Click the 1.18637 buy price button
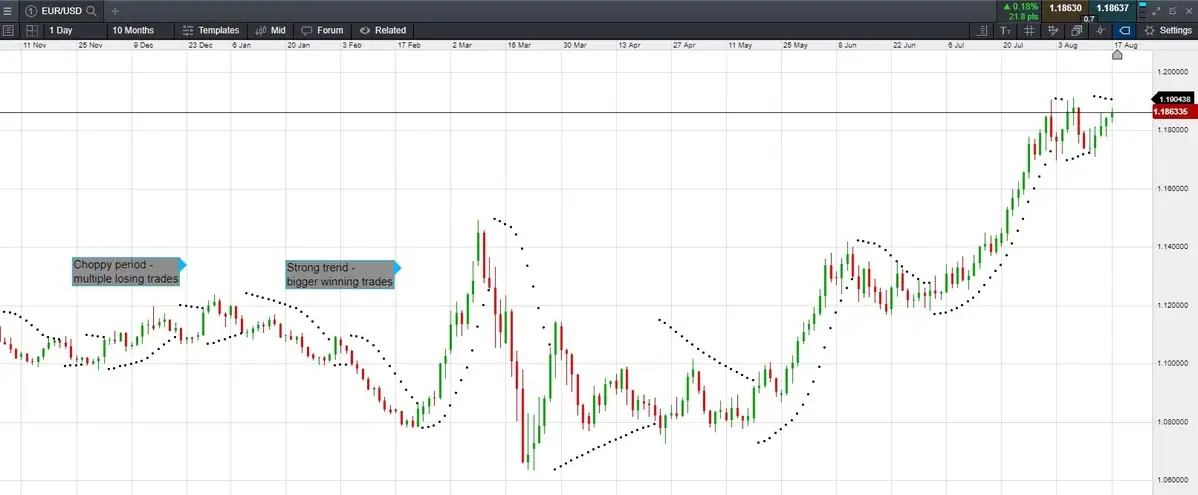The width and height of the screenshot is (1198, 495). (1112, 9)
